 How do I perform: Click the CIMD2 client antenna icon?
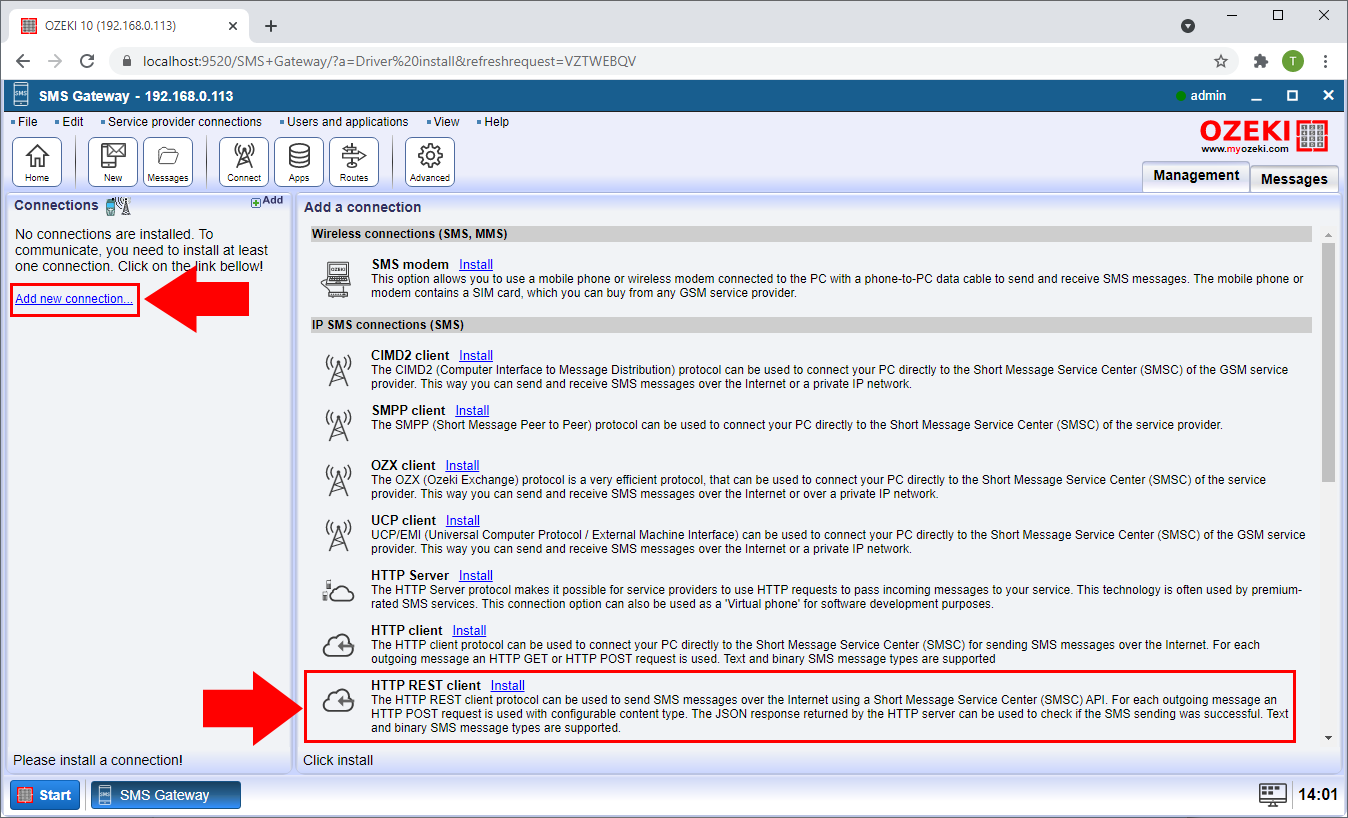(339, 370)
